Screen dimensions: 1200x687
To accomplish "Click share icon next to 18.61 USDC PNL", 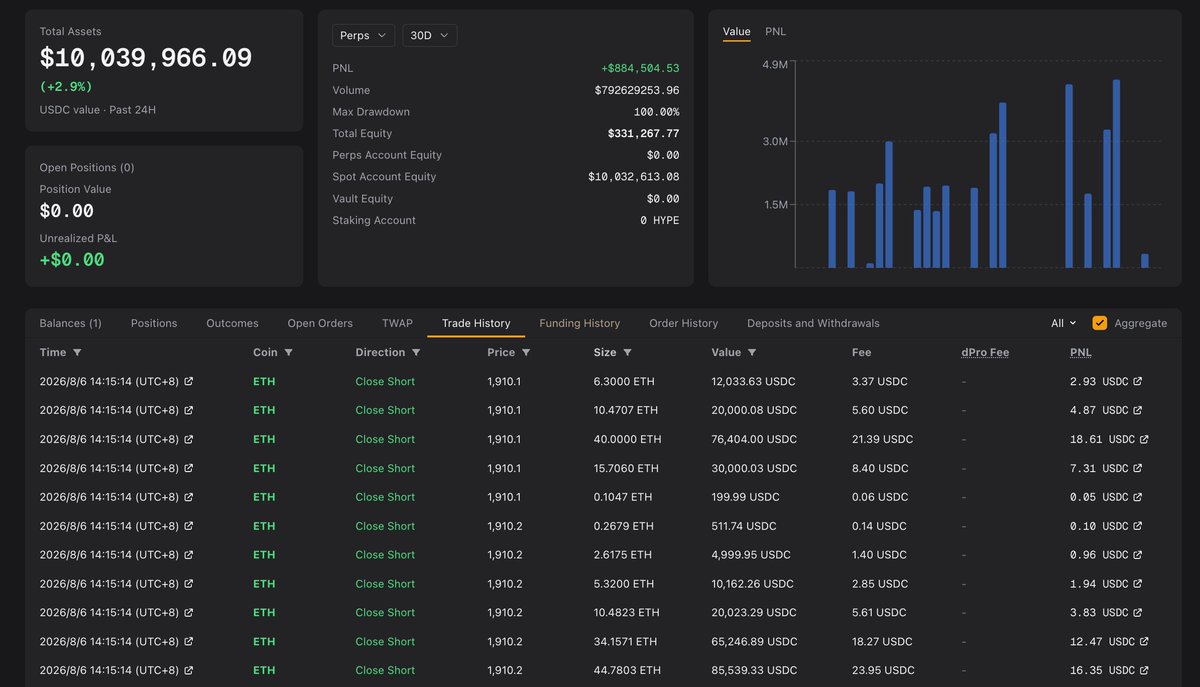I will 1144,439.
